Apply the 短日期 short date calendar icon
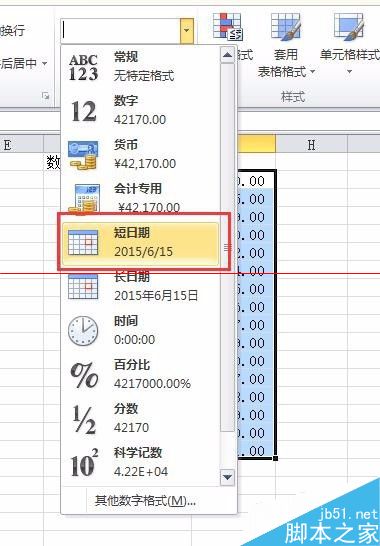The width and height of the screenshot is (380, 546). [x=83, y=242]
